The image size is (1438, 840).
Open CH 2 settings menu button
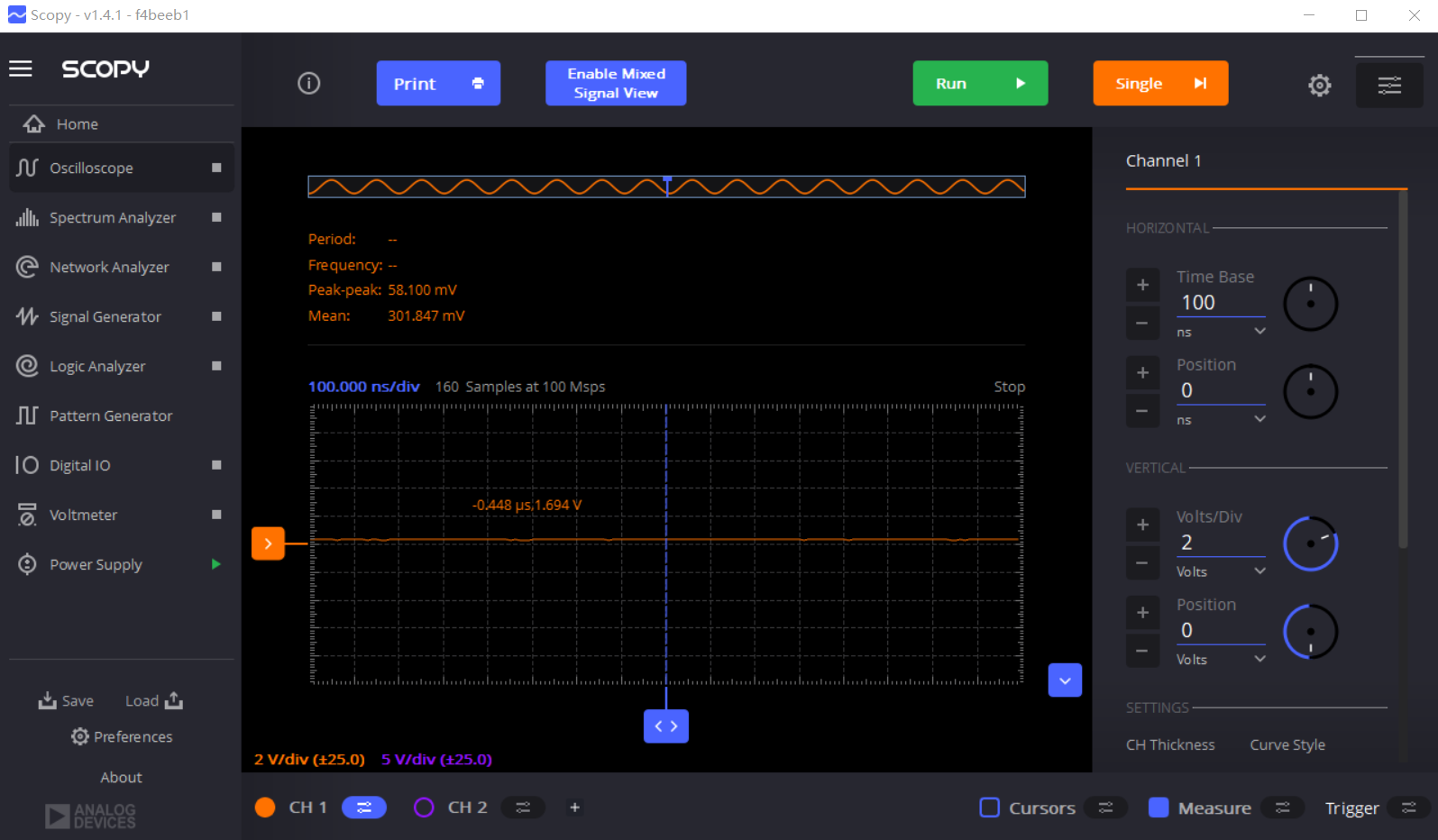coord(523,808)
